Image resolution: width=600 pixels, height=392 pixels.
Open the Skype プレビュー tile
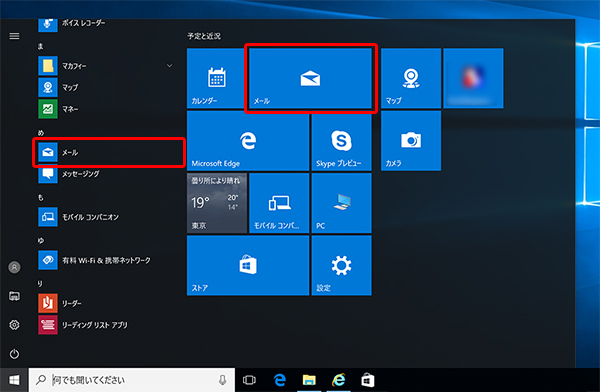click(x=341, y=140)
